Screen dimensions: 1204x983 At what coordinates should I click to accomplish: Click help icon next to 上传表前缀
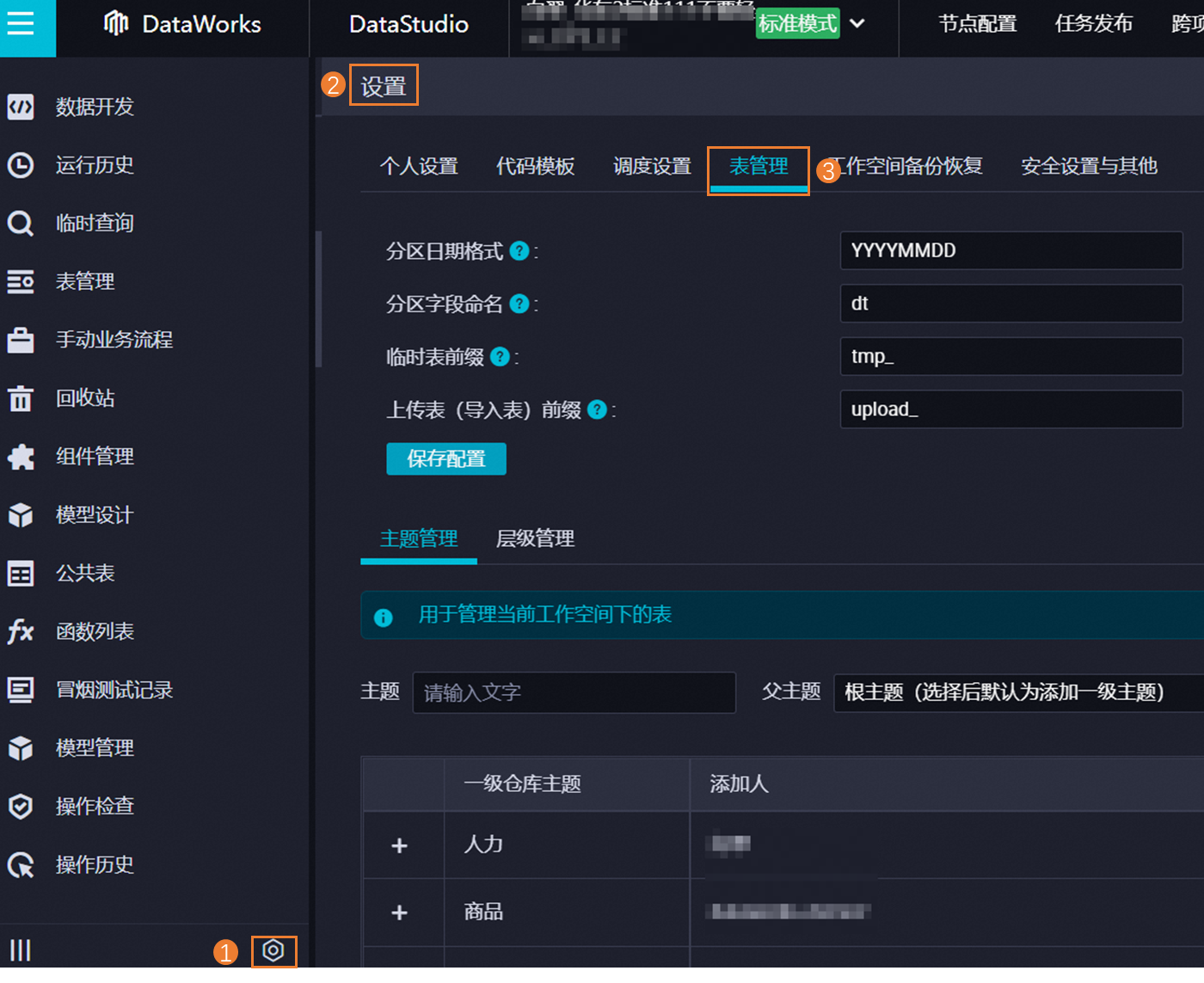pos(598,409)
